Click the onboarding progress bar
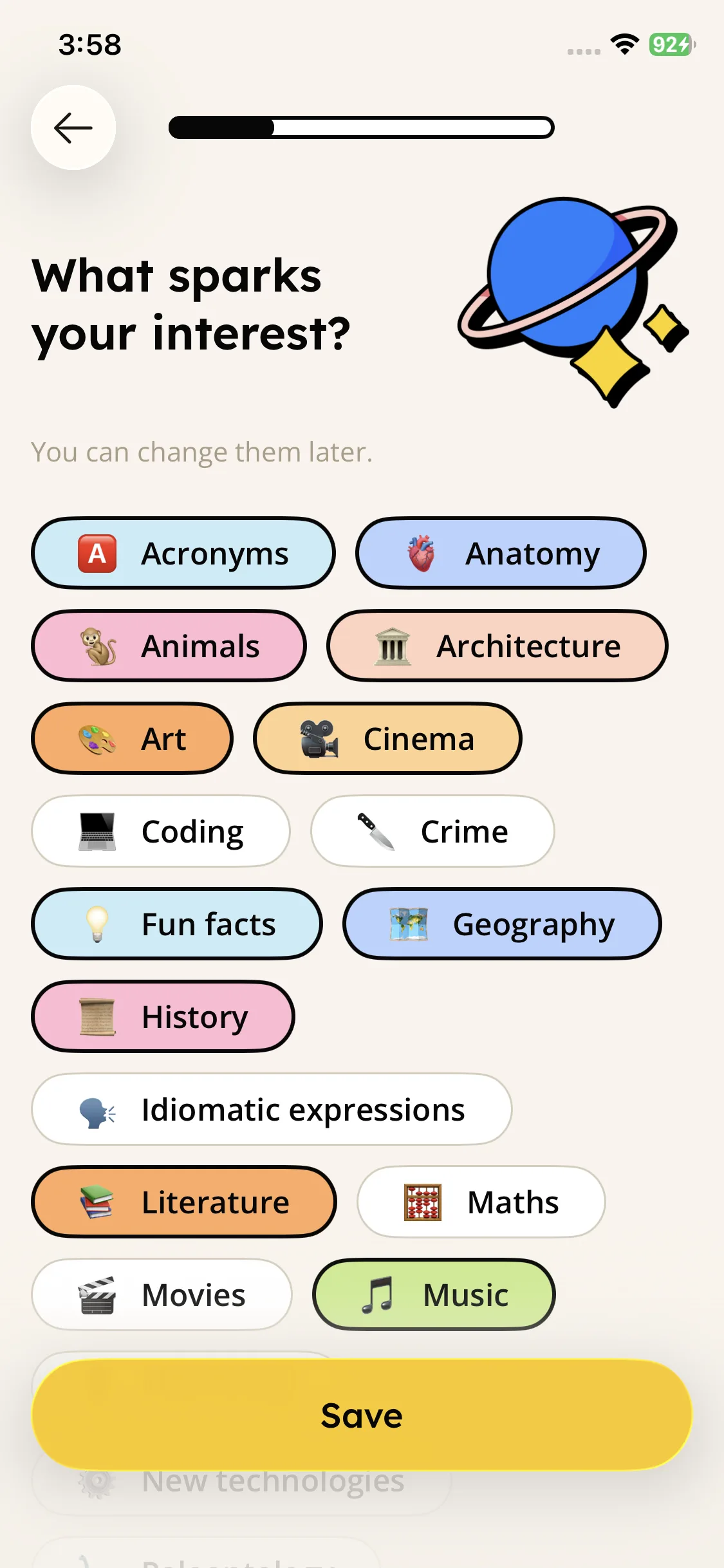Image resolution: width=724 pixels, height=1568 pixels. [x=361, y=127]
